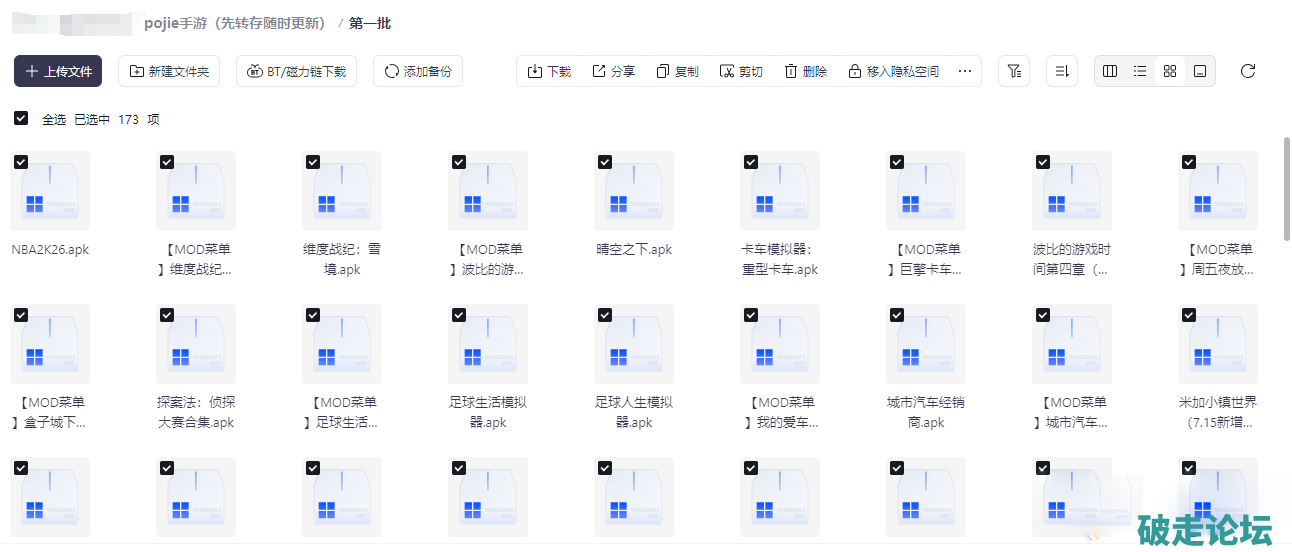Screen dimensions: 1292x552
Task: Switch to large thumbnail view
Action: point(1200,71)
